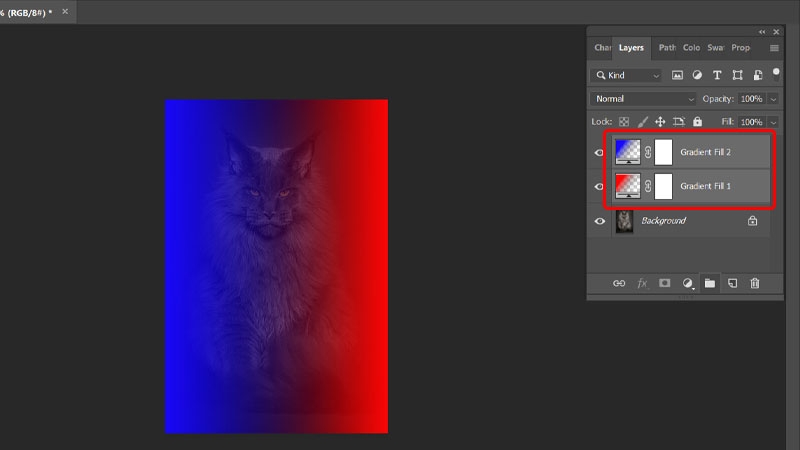Filter for smart objects icon
The width and height of the screenshot is (800, 450).
[x=758, y=76]
